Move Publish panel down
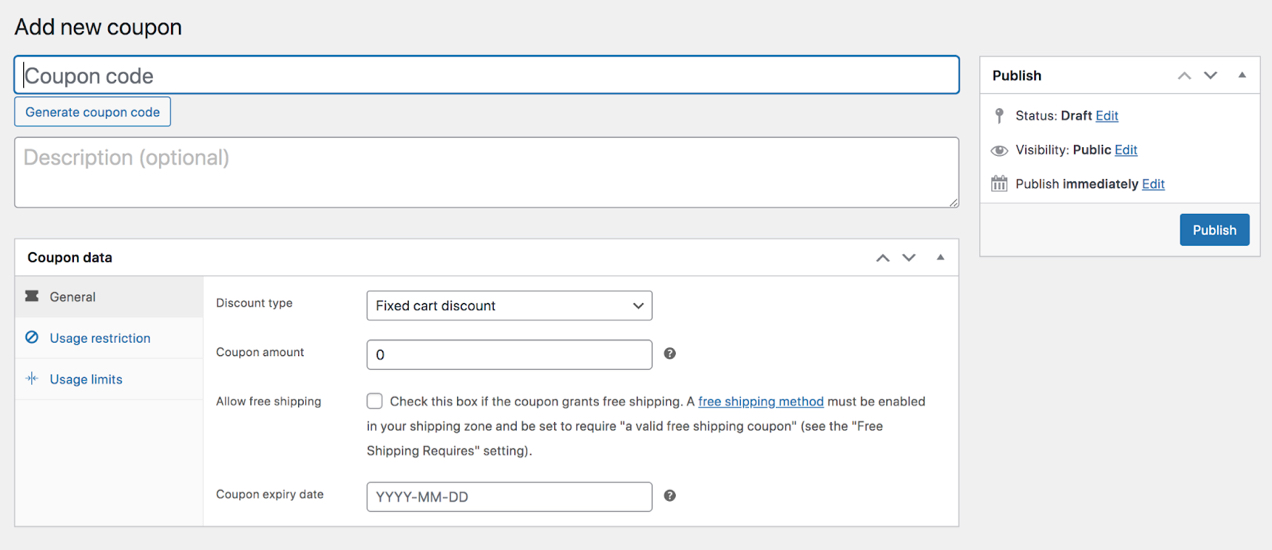 [x=1210, y=76]
